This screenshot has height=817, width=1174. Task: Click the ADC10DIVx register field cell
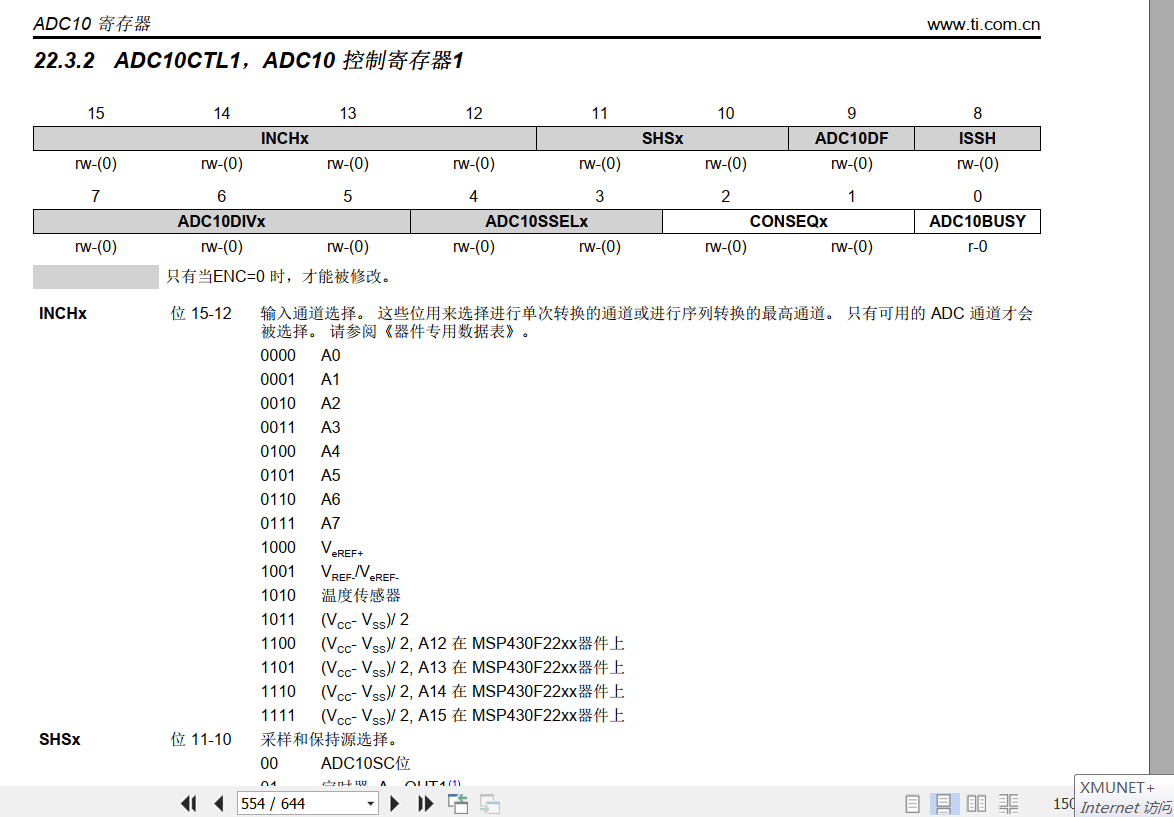[222, 222]
